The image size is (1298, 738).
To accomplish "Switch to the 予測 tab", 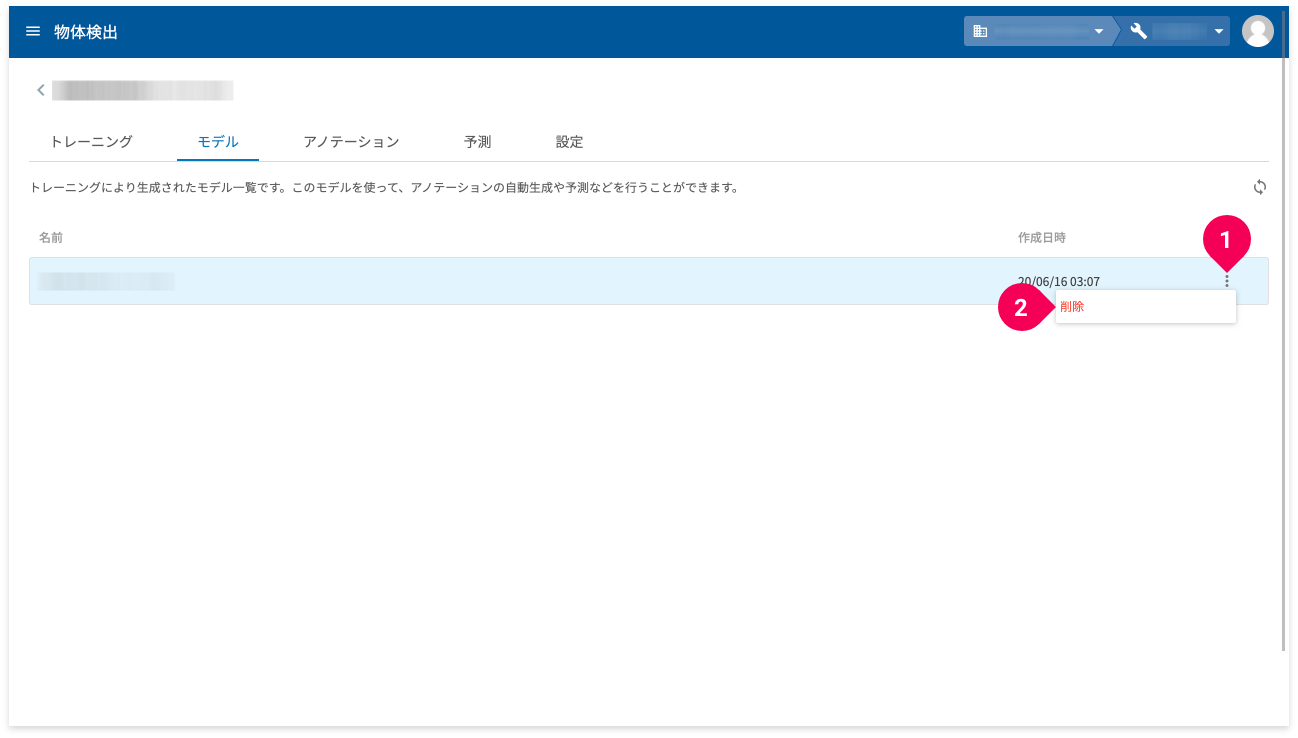I will 477,142.
